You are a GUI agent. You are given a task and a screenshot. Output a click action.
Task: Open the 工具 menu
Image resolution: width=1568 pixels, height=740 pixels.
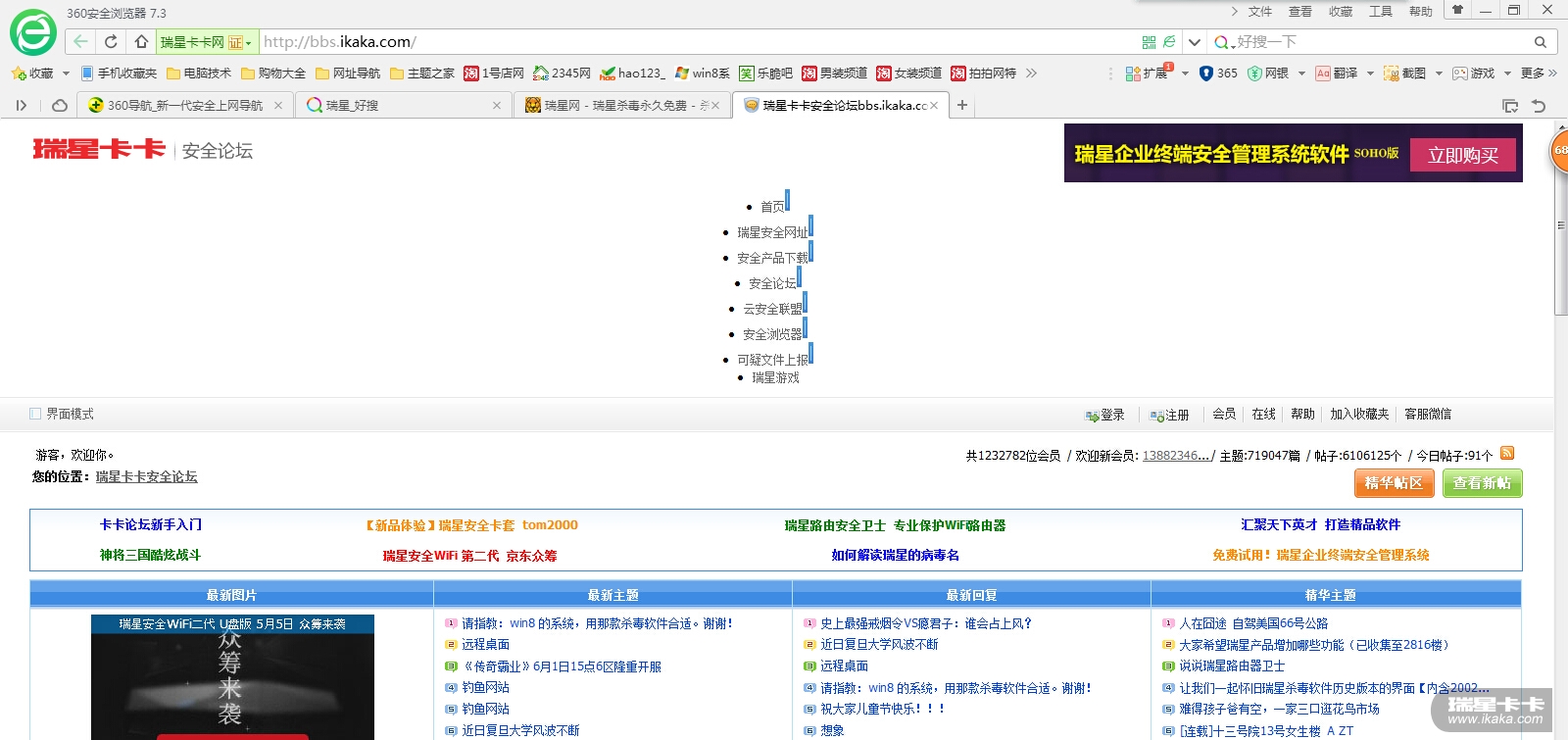click(x=1380, y=11)
